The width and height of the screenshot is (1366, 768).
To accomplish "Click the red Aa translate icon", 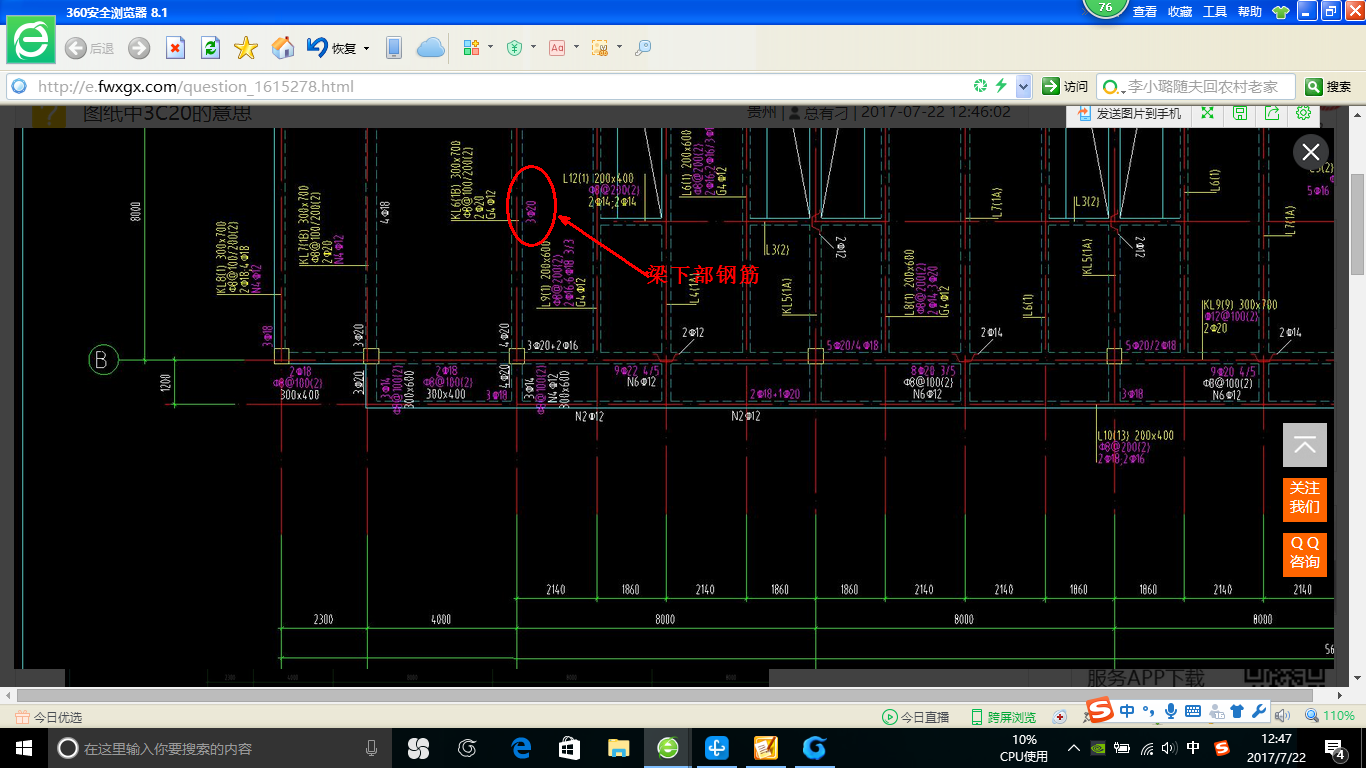I will 557,48.
